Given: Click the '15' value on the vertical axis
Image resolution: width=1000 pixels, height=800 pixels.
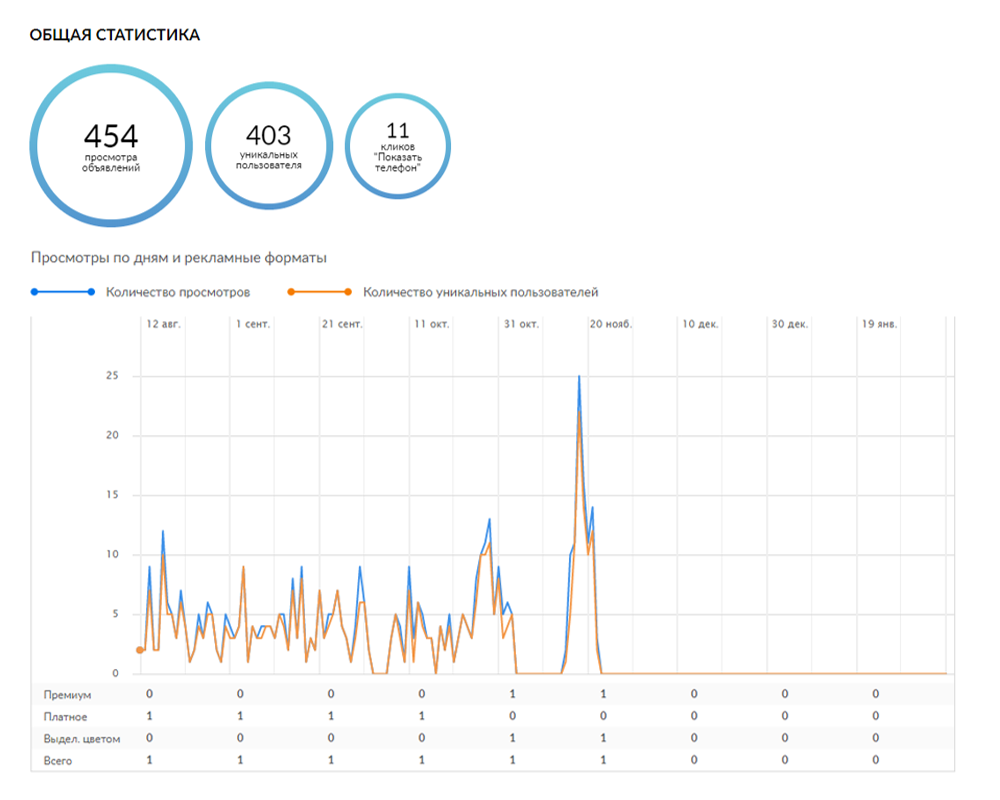Looking at the screenshot, I should coord(112,494).
